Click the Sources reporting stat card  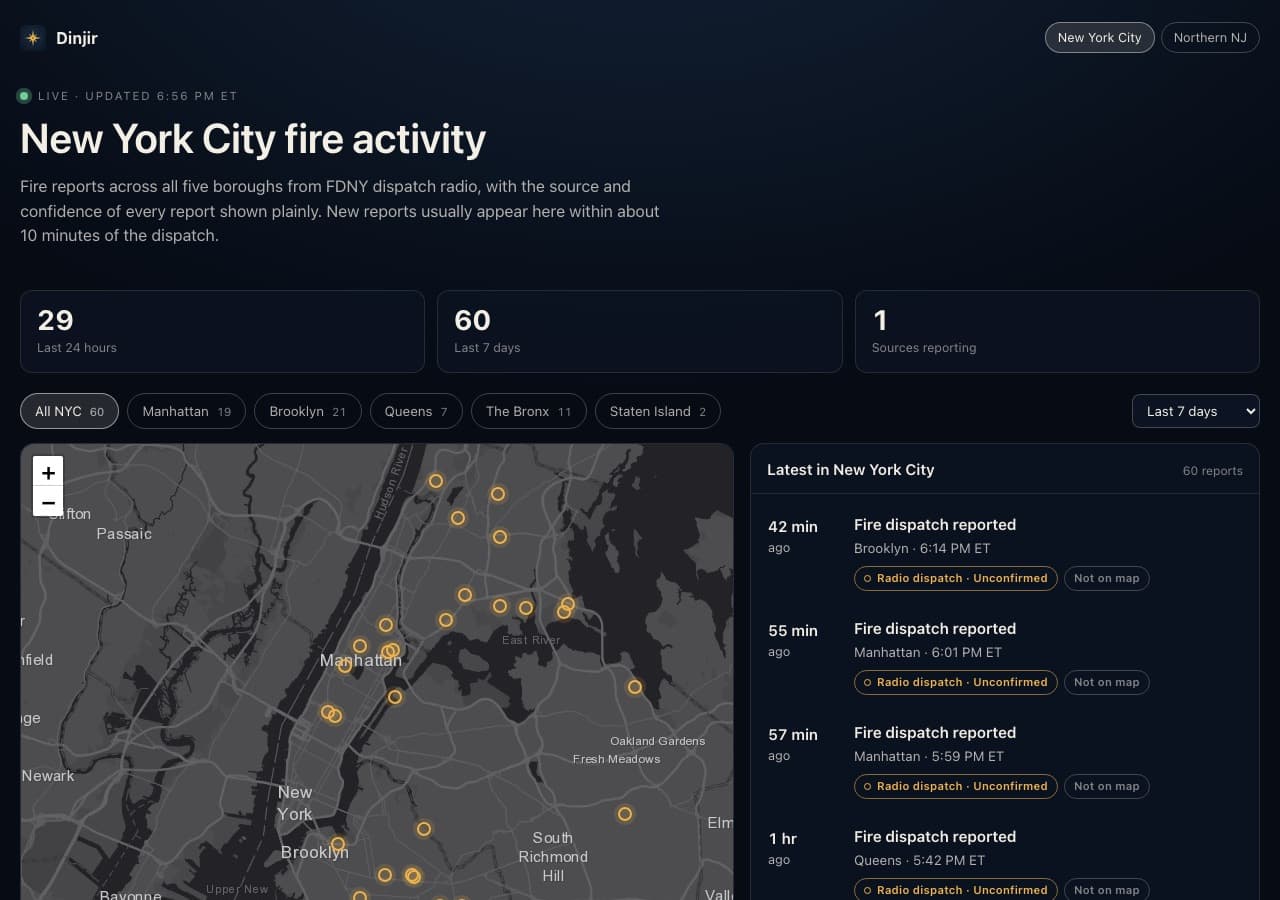[1057, 331]
